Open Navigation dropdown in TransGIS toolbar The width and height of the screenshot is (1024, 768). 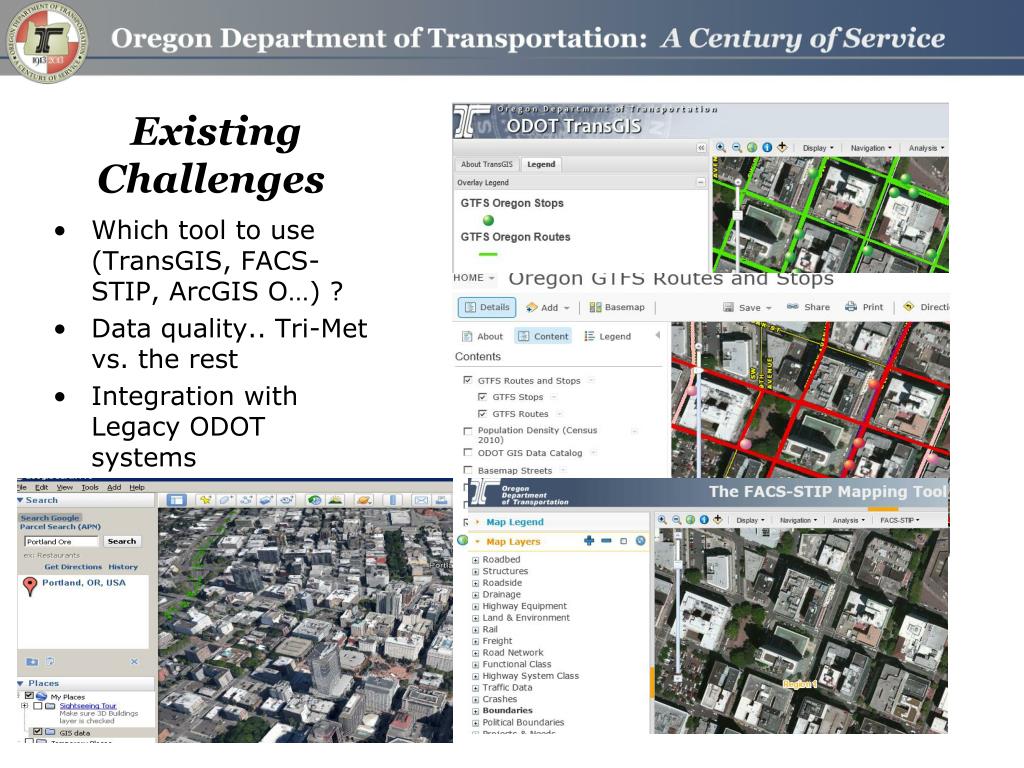[x=871, y=148]
